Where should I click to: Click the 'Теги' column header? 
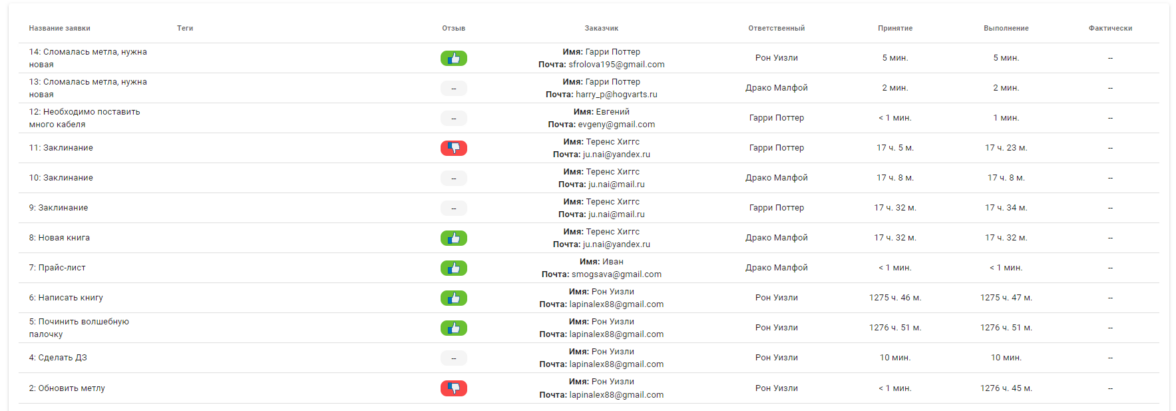coord(185,28)
